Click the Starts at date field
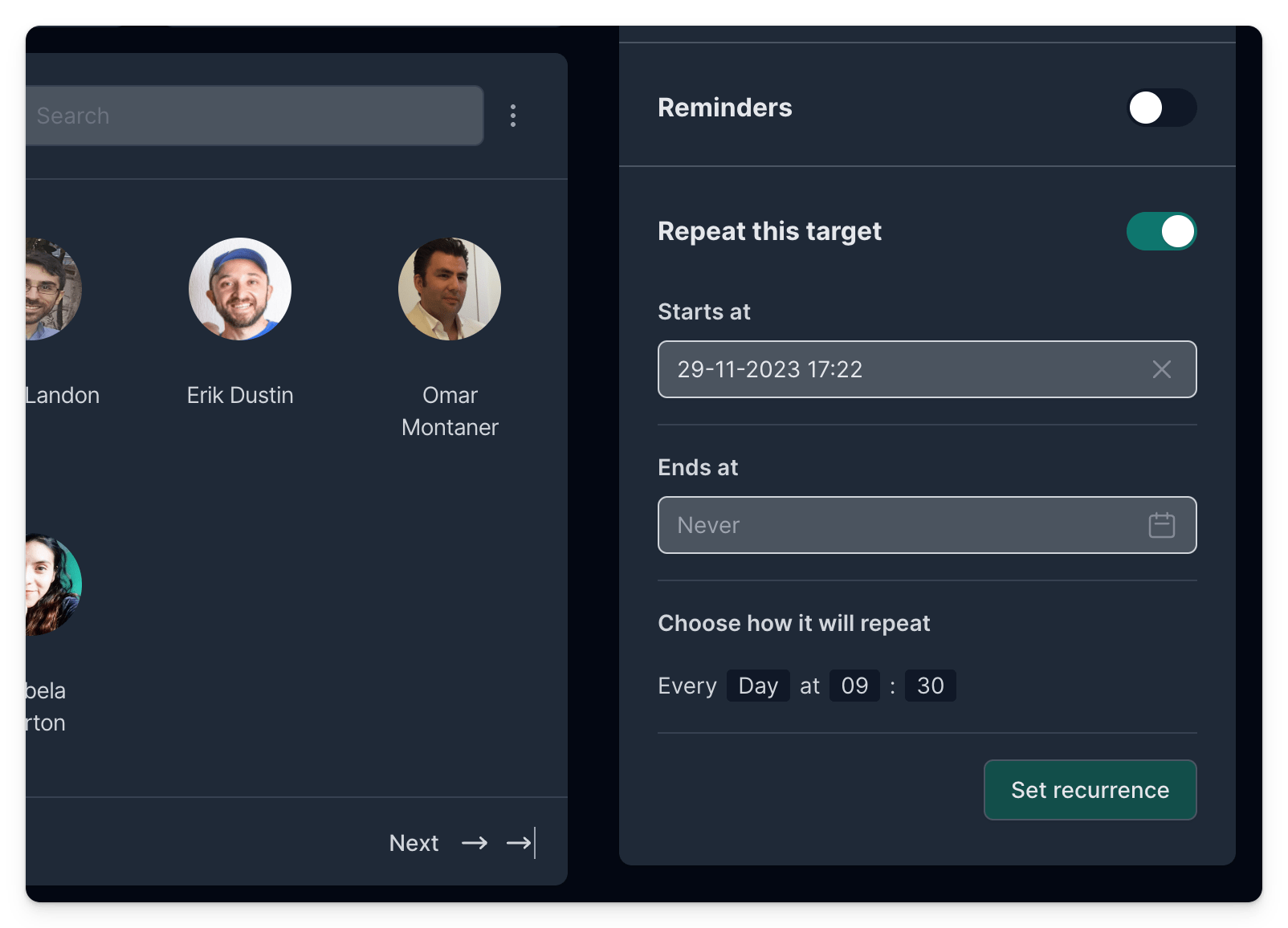Screen dimensions: 1288x928 [x=899, y=369]
